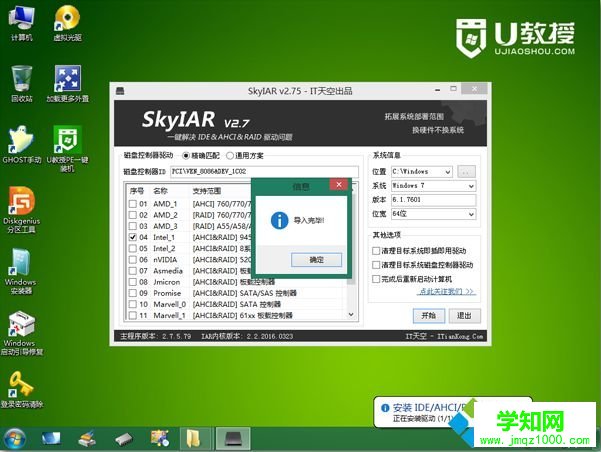Click the 确定 button in dialog
Screen dimensions: 601x452
[x=317, y=260]
